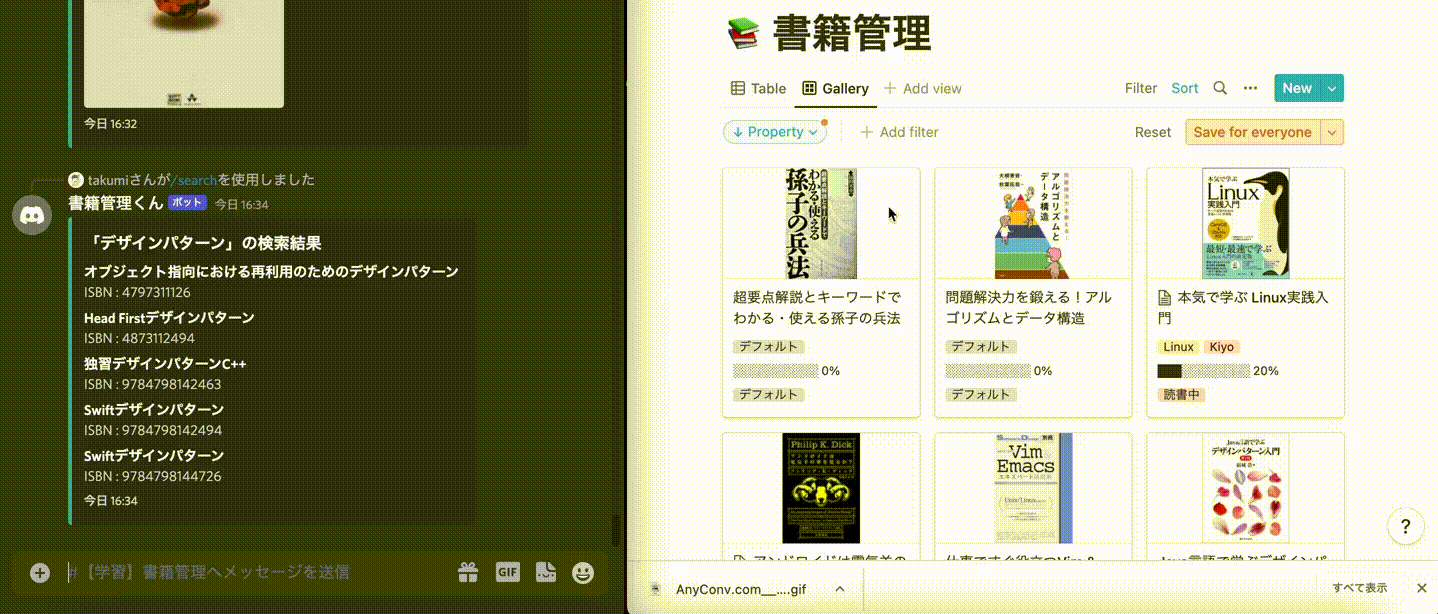This screenshot has height=614, width=1438.
Task: Click the ボット badge
Action: pyautogui.click(x=187, y=203)
